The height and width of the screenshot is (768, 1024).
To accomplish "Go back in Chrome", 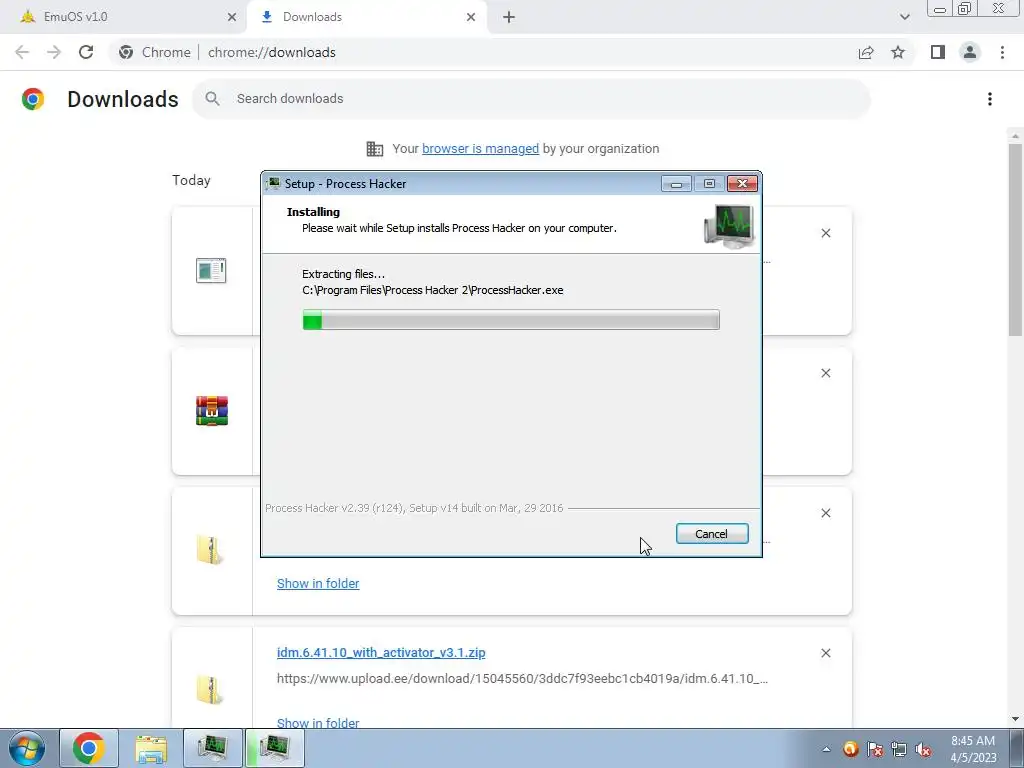I will 22,52.
